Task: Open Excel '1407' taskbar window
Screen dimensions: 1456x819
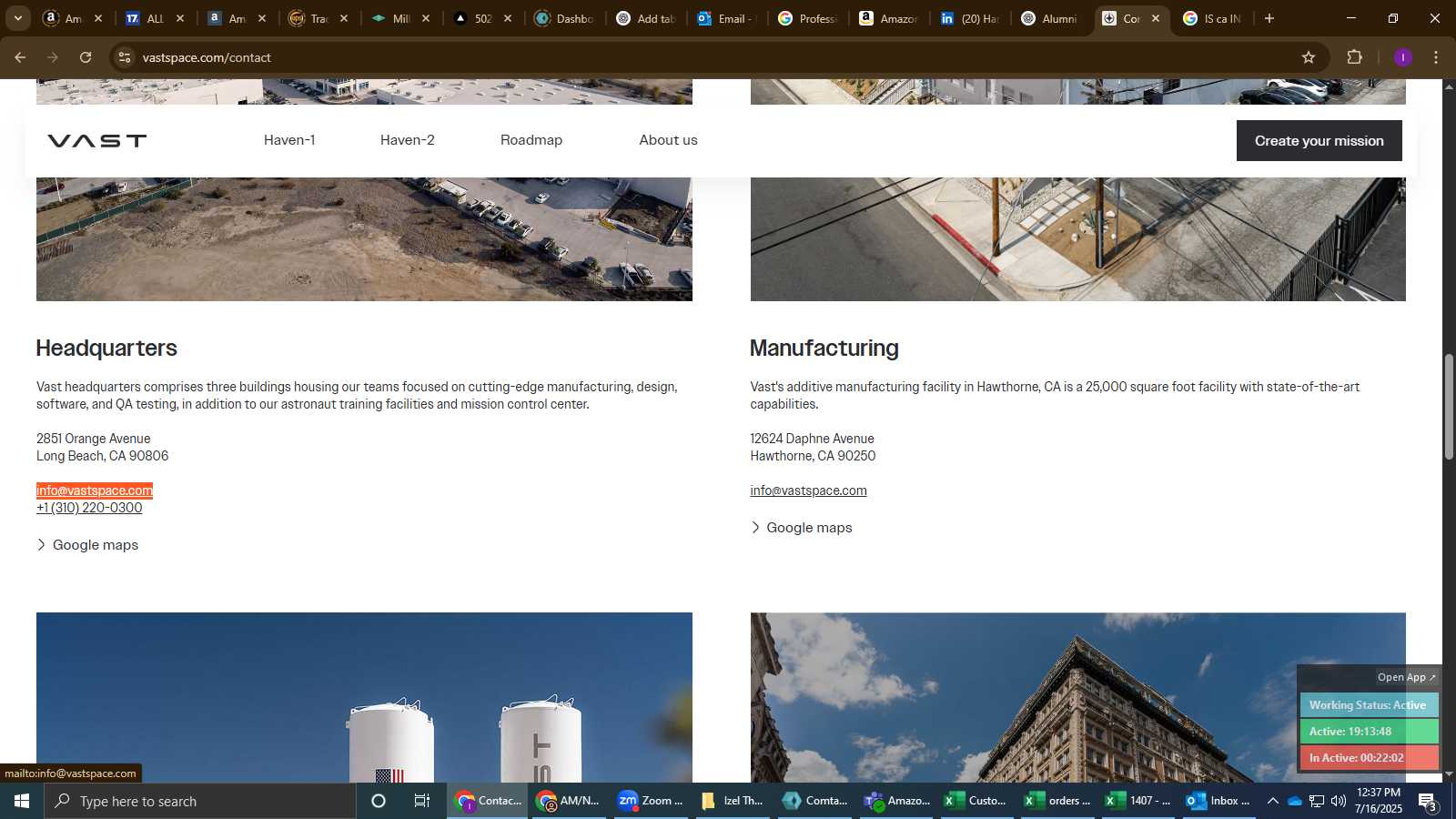Action: point(1137,801)
